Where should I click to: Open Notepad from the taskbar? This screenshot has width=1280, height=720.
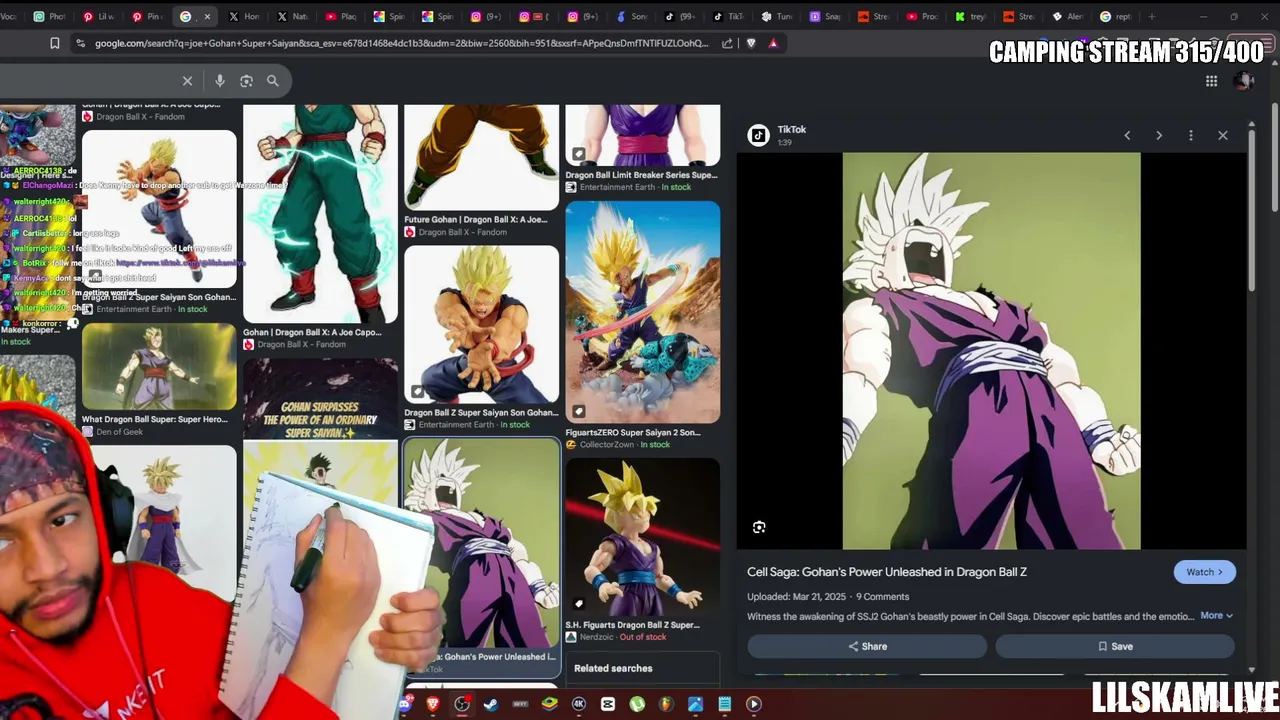[x=724, y=704]
